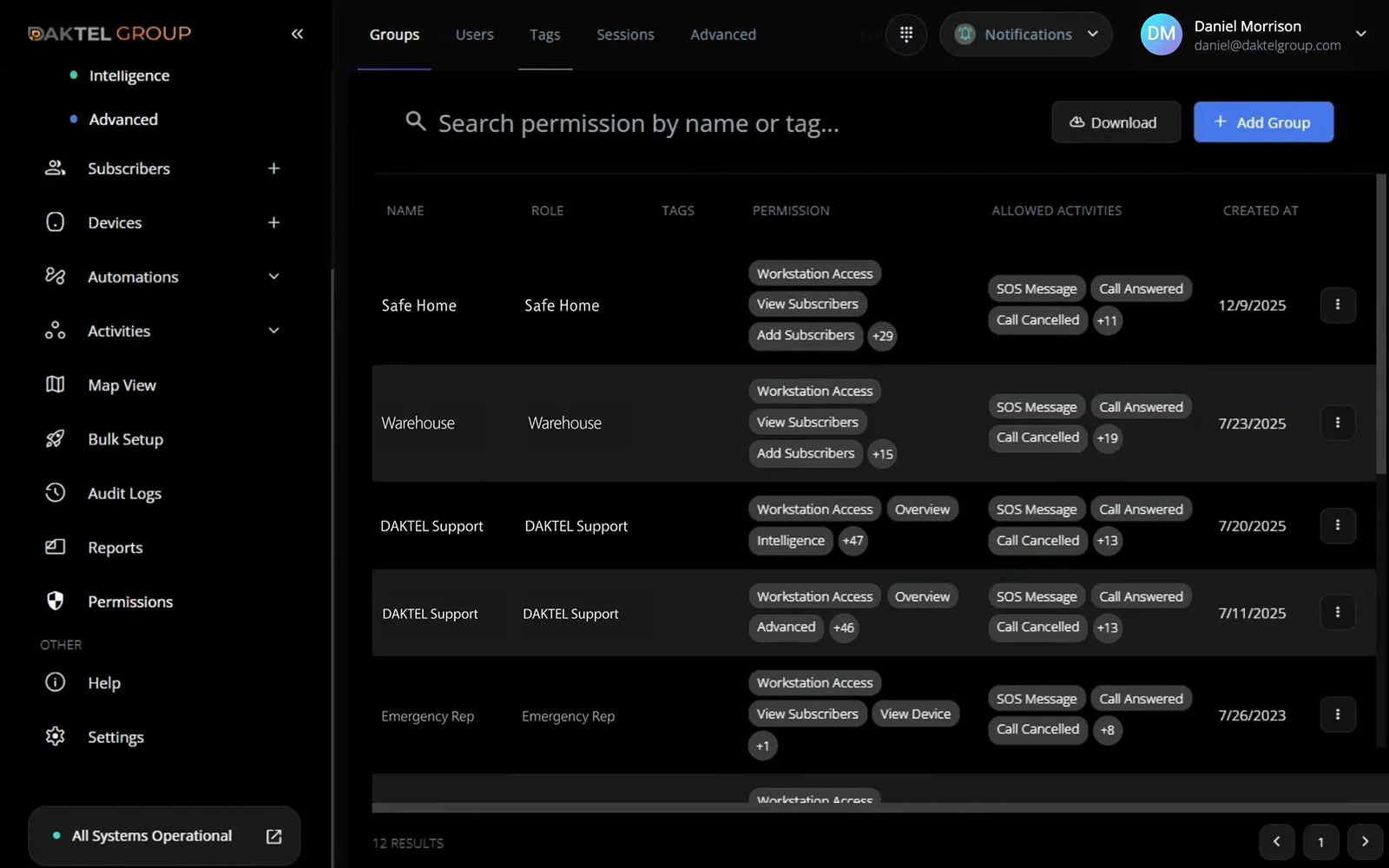Screen dimensions: 1389x868
Task: Expand +19 allowed activities for Warehouse
Action: [1107, 438]
